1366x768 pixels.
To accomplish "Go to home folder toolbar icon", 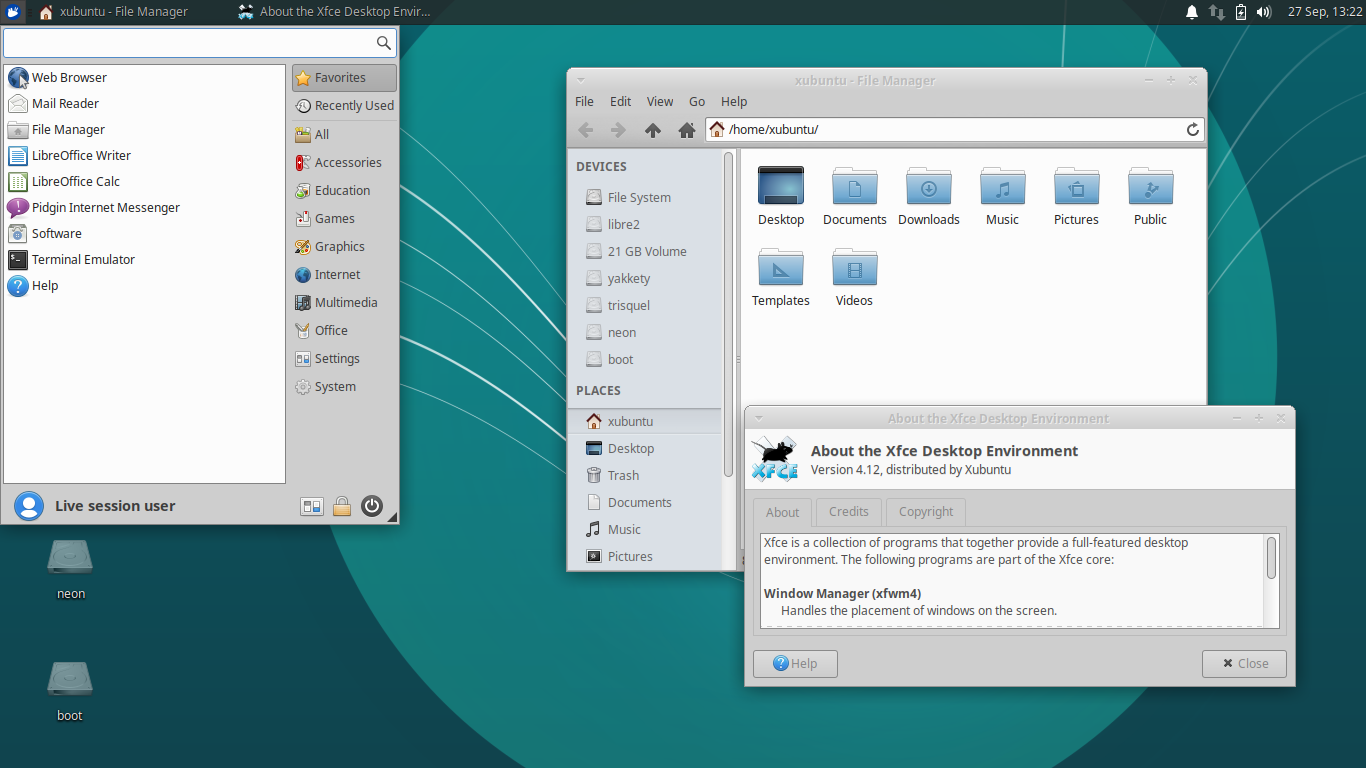I will (687, 130).
